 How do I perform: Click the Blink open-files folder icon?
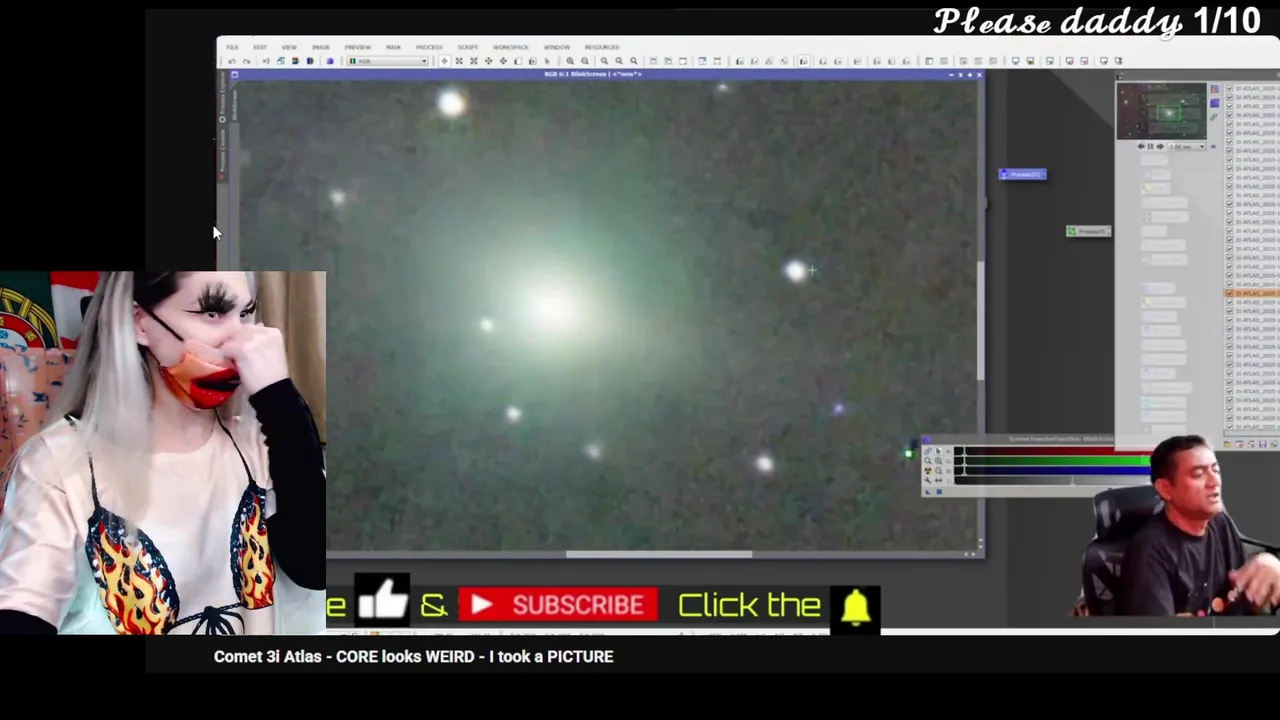(x=1227, y=444)
